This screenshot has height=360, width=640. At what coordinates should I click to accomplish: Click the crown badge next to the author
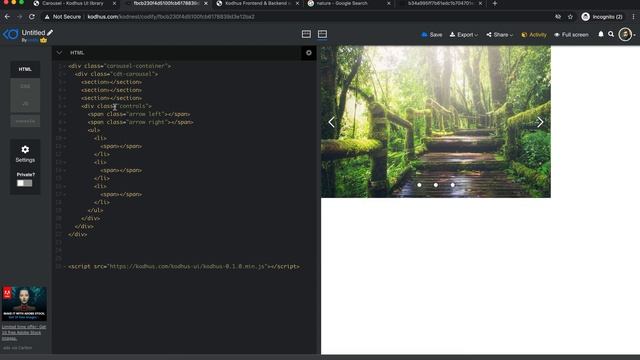[x=43, y=40]
